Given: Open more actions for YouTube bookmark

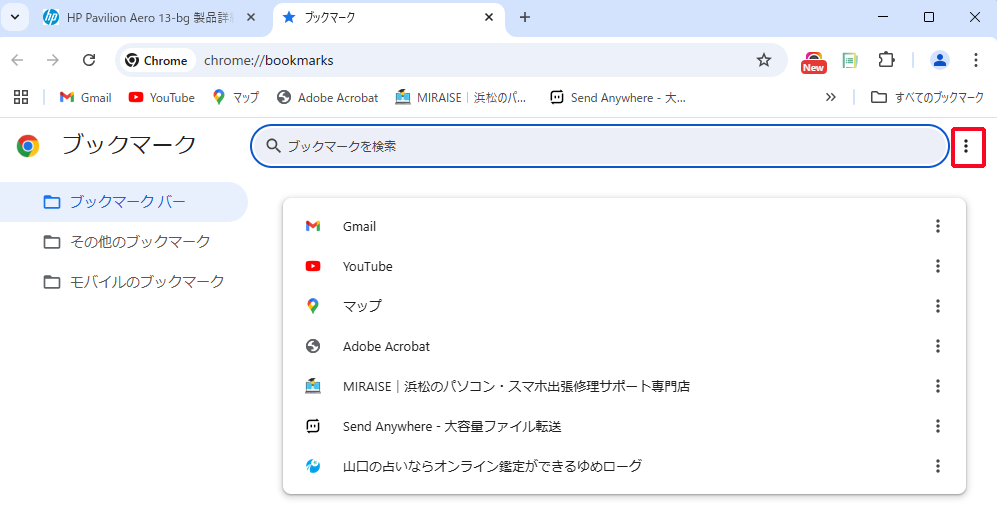Looking at the screenshot, I should 937,266.
